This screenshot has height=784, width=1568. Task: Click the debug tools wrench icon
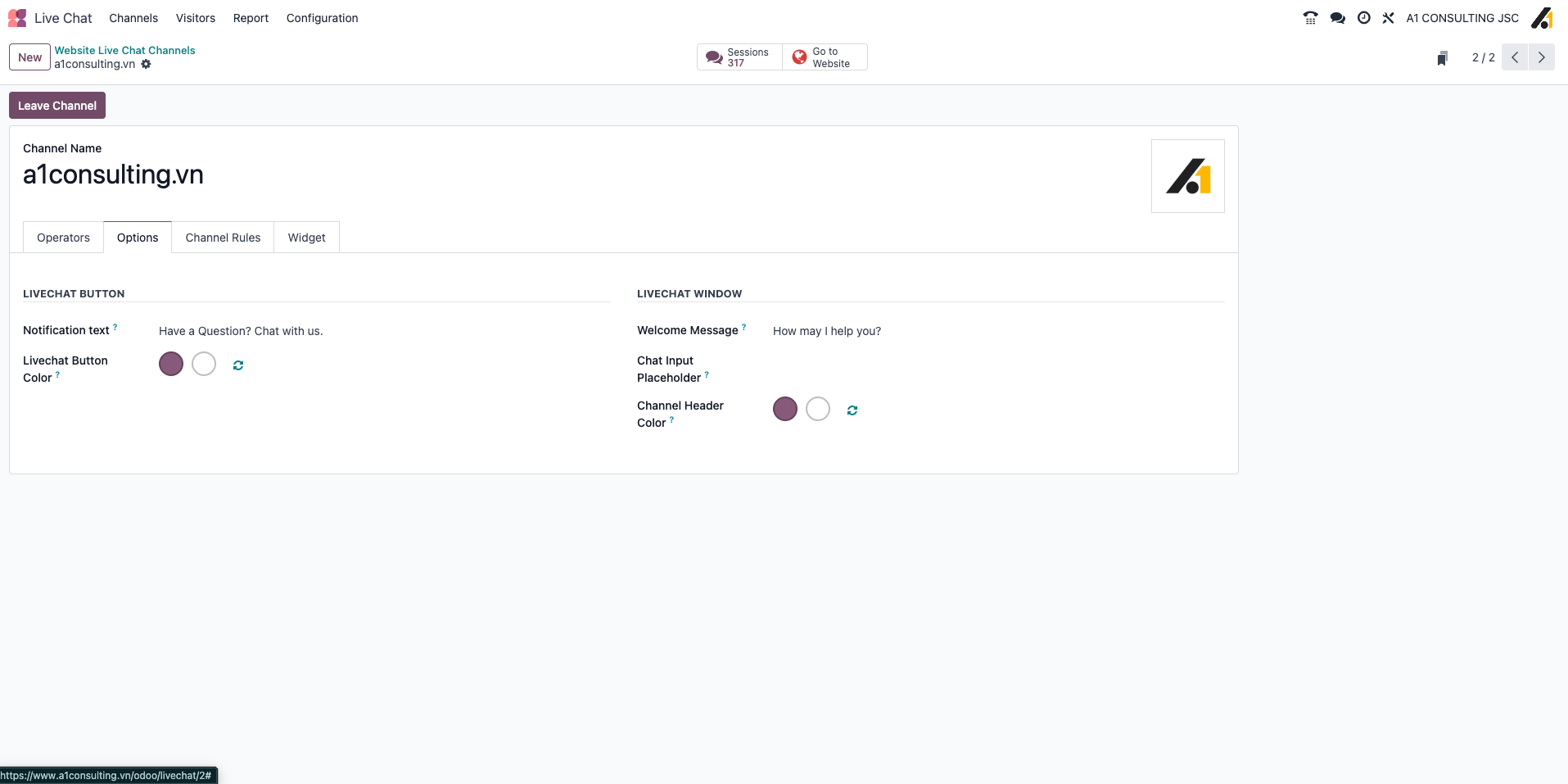click(x=1388, y=18)
